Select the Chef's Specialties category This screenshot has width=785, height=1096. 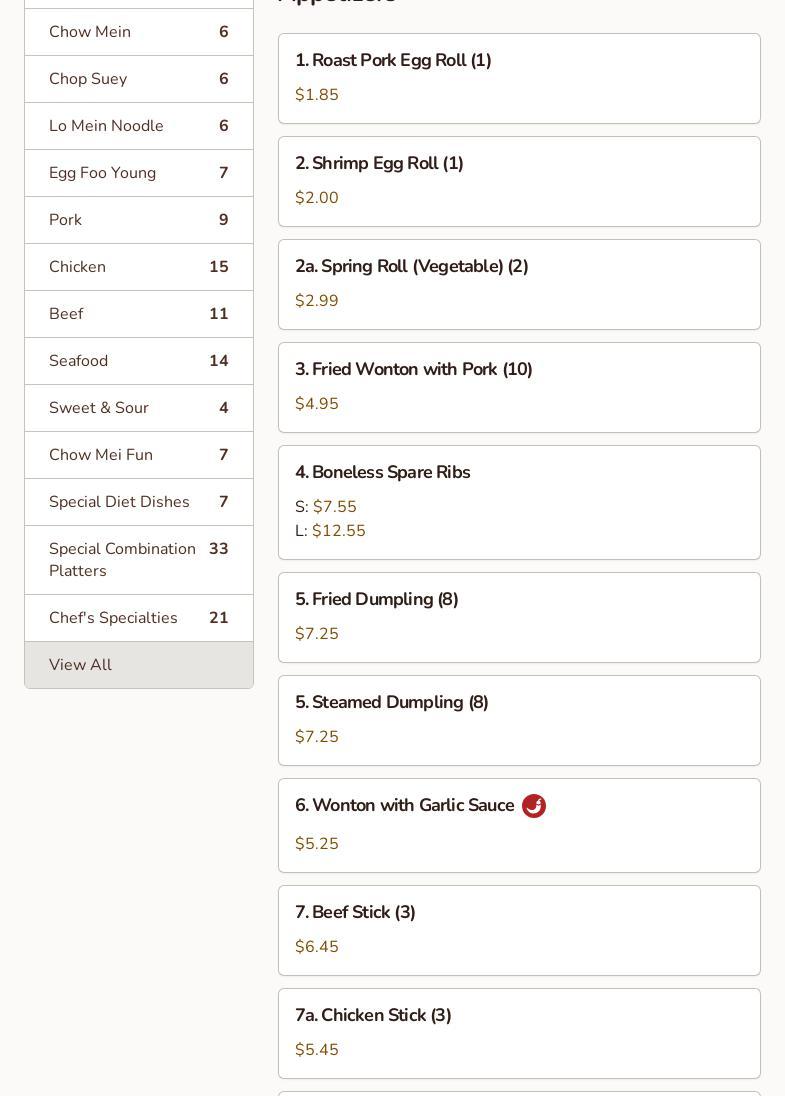[138, 618]
